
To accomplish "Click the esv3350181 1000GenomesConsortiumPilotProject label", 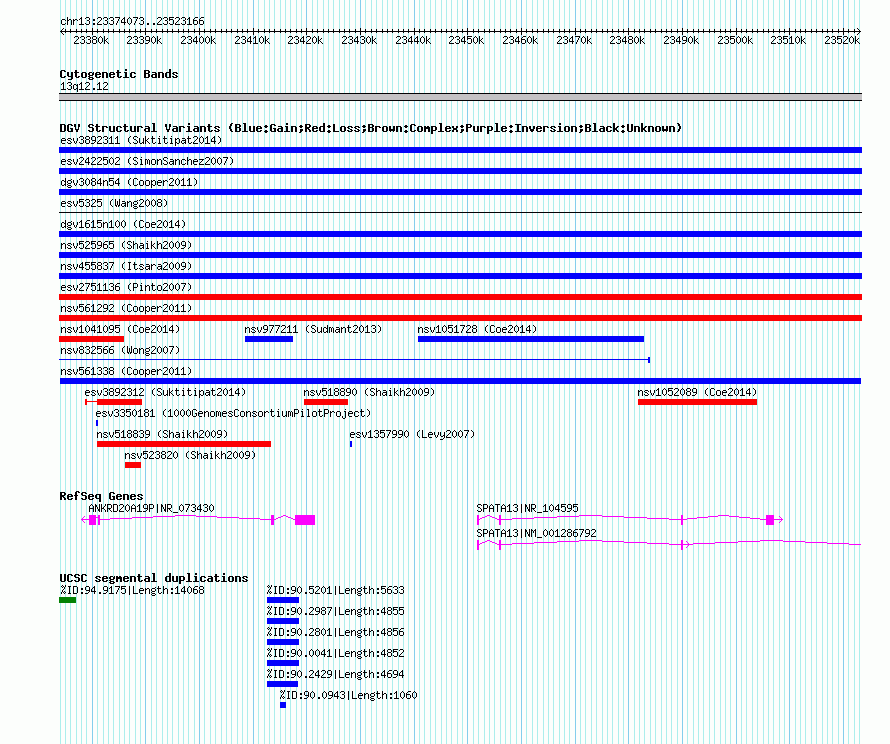I will coord(233,413).
